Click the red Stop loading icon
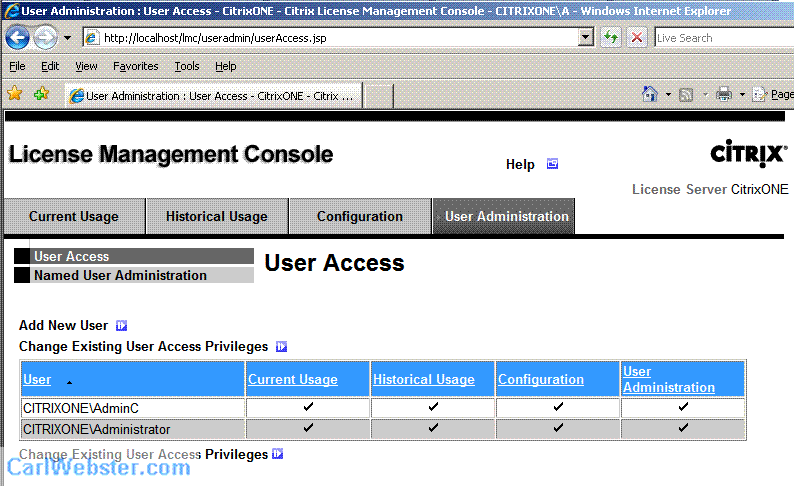794x486 pixels. click(x=637, y=37)
